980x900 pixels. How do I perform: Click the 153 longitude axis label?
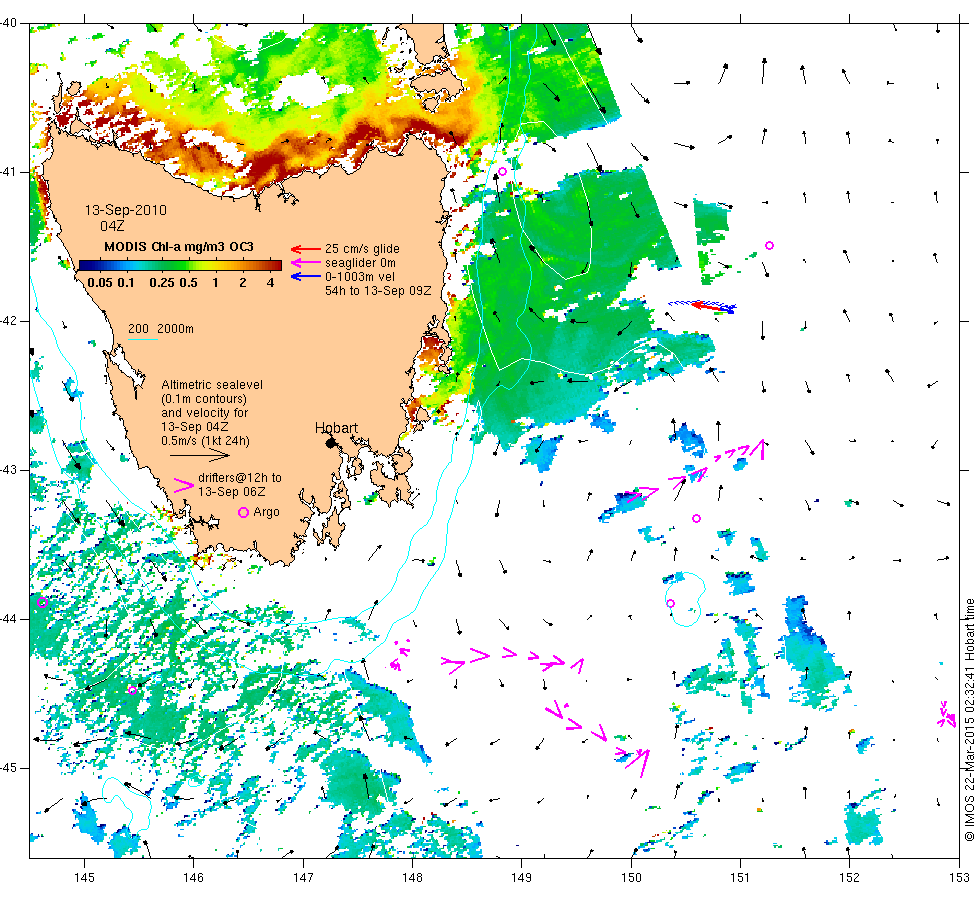[959, 878]
